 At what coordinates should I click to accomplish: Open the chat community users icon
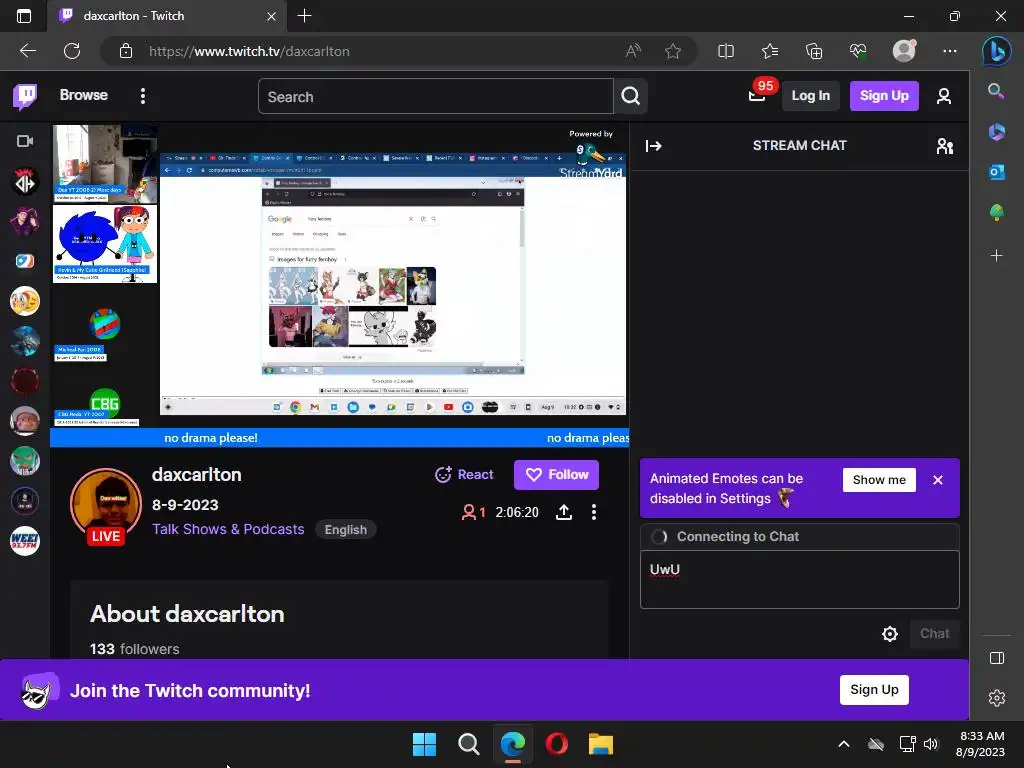pyautogui.click(x=945, y=146)
